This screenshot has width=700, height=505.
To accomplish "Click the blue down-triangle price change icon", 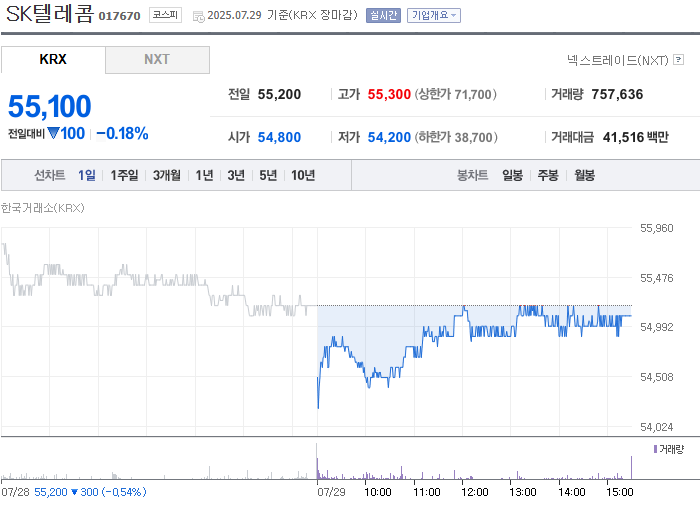I will pos(53,133).
